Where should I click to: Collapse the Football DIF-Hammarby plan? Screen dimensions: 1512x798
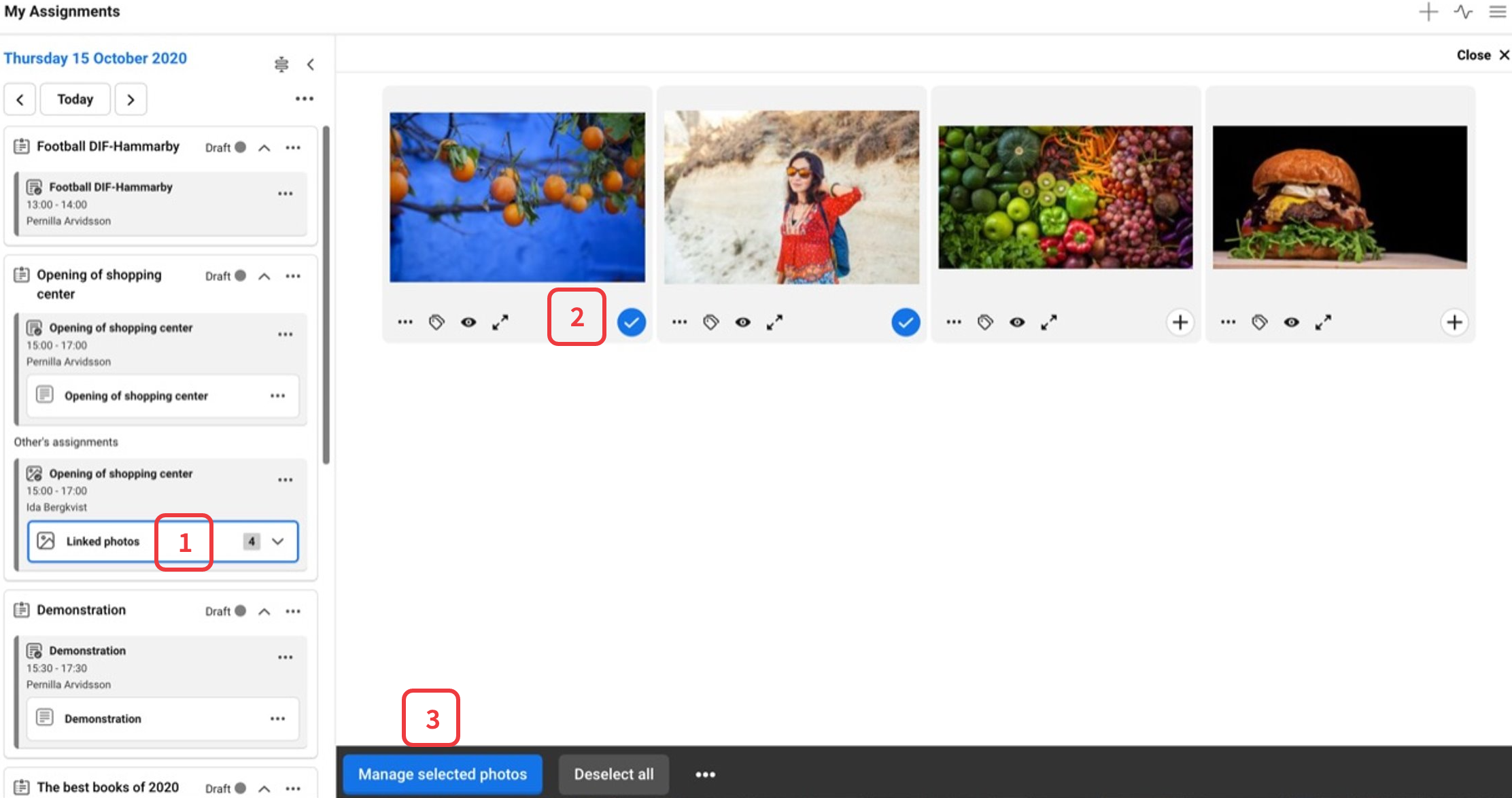(x=264, y=148)
